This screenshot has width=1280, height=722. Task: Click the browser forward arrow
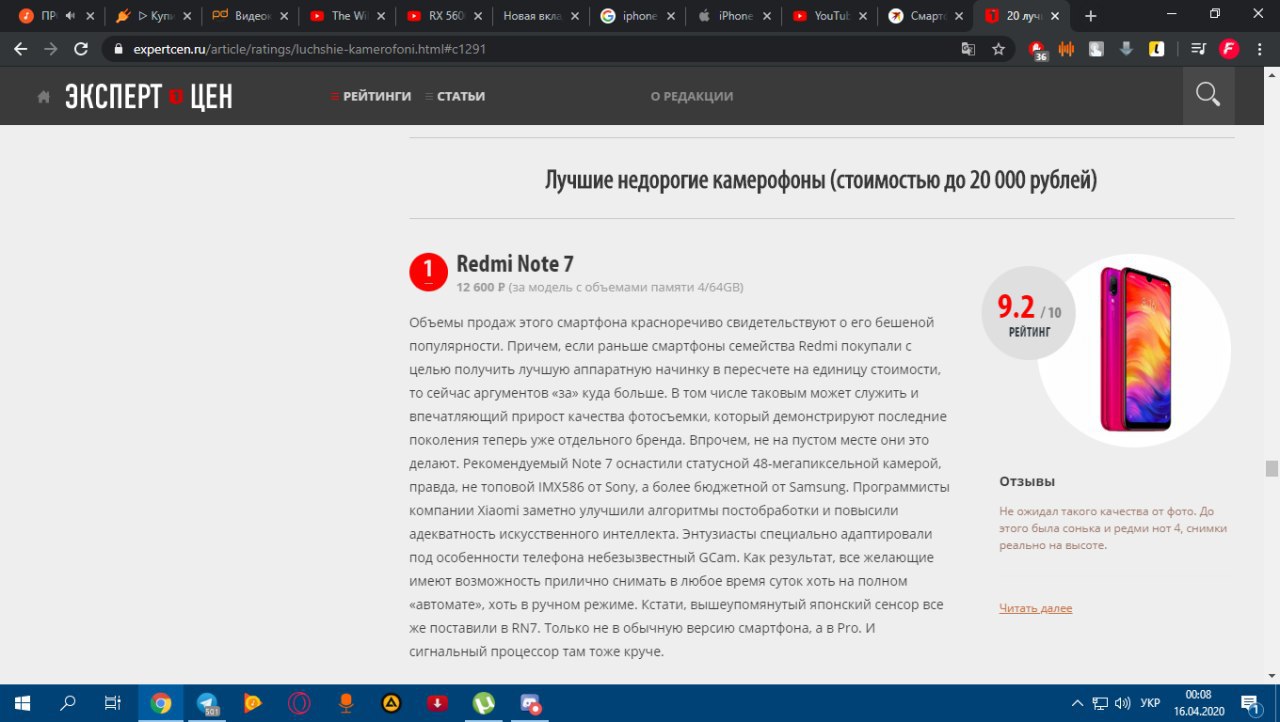51,49
